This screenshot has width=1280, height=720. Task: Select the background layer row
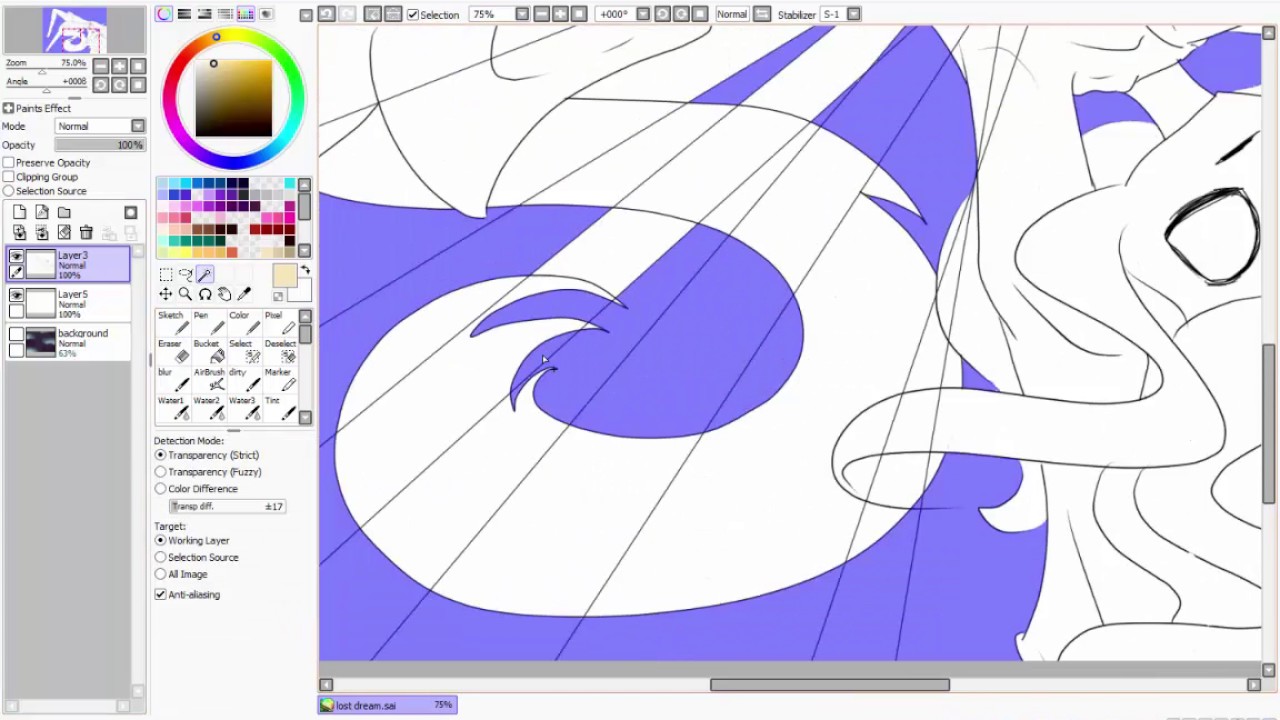68,343
